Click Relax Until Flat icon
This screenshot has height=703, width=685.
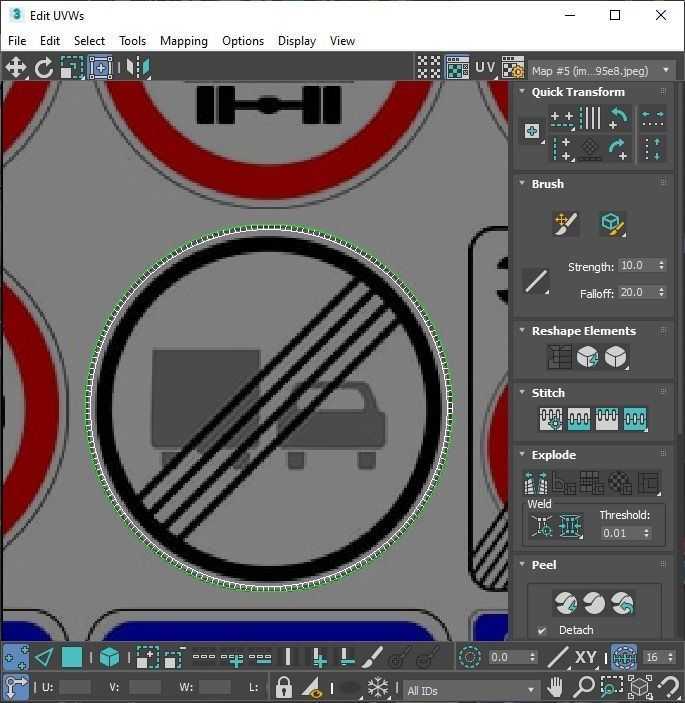587,357
